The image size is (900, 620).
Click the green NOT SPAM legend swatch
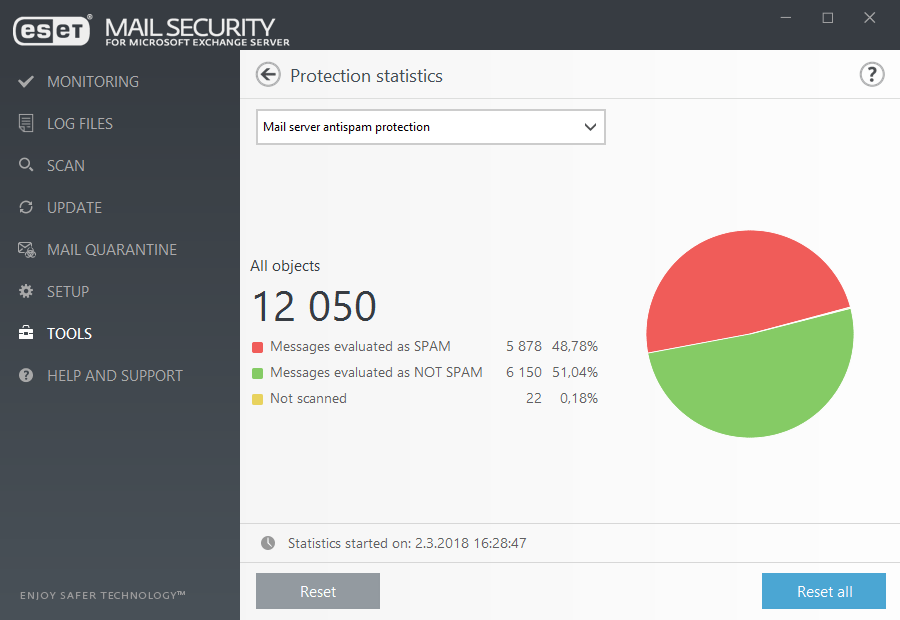(257, 373)
